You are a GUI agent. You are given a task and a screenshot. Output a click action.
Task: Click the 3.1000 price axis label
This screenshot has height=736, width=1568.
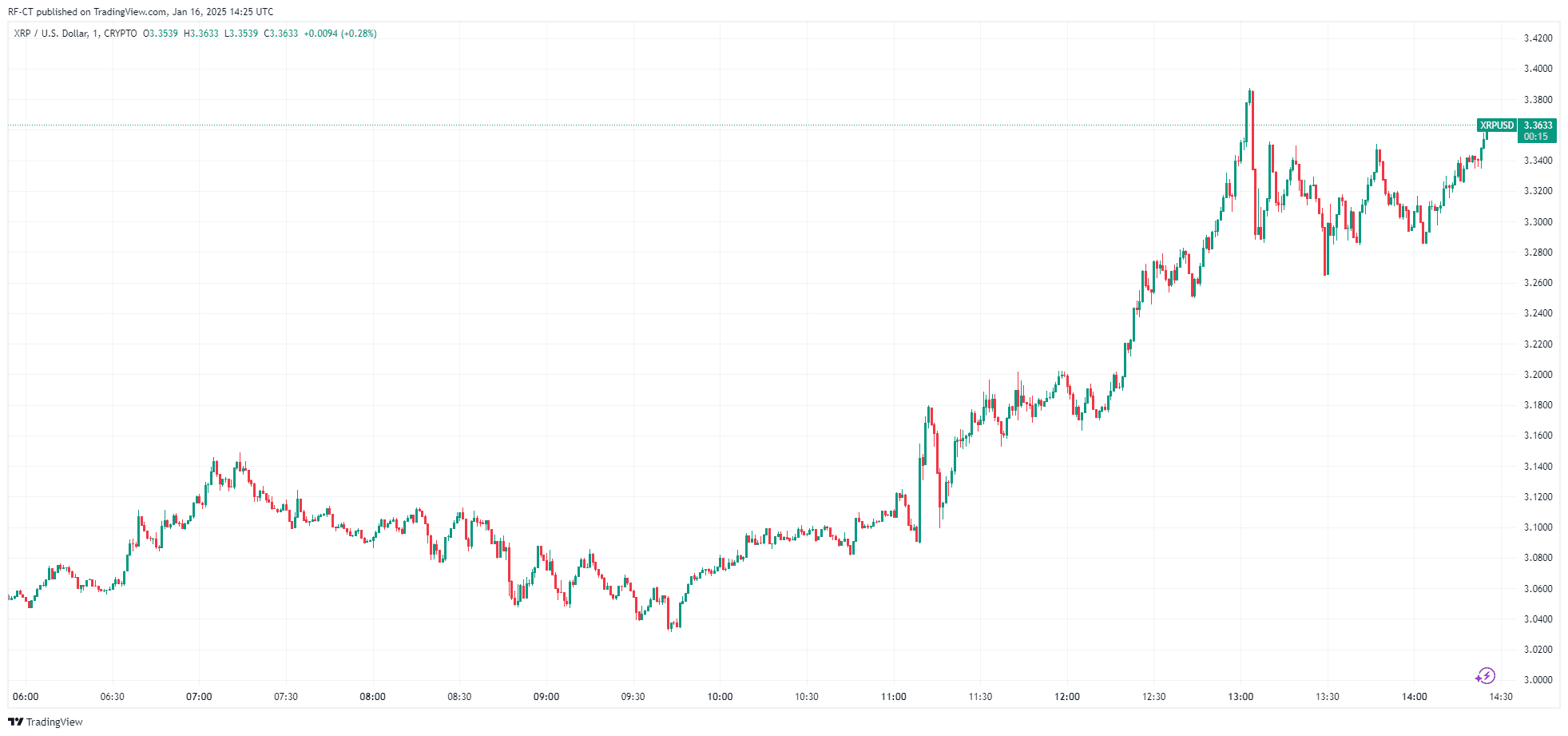(x=1538, y=527)
